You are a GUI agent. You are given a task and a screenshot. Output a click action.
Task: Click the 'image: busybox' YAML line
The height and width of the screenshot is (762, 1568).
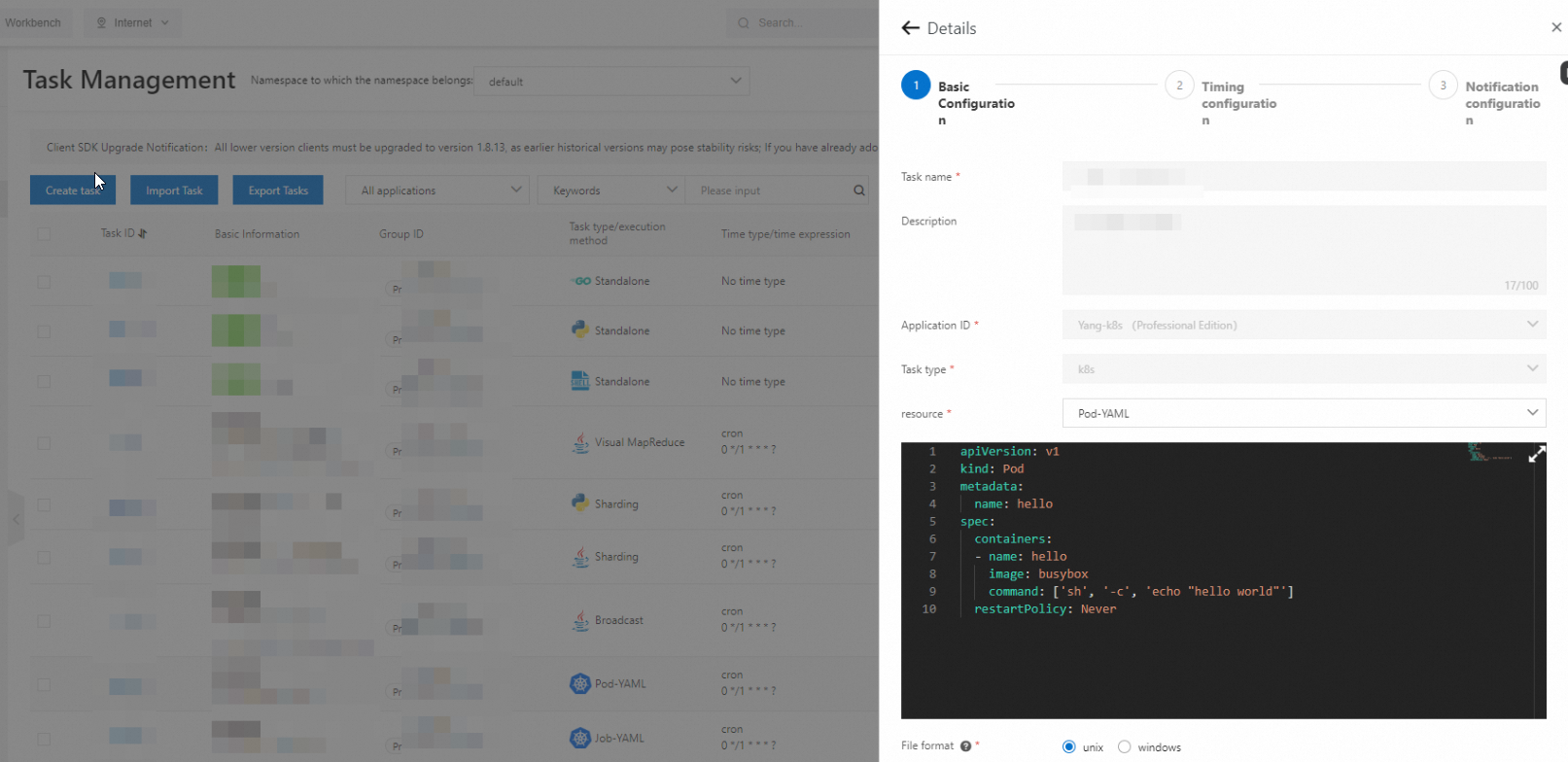(1038, 573)
